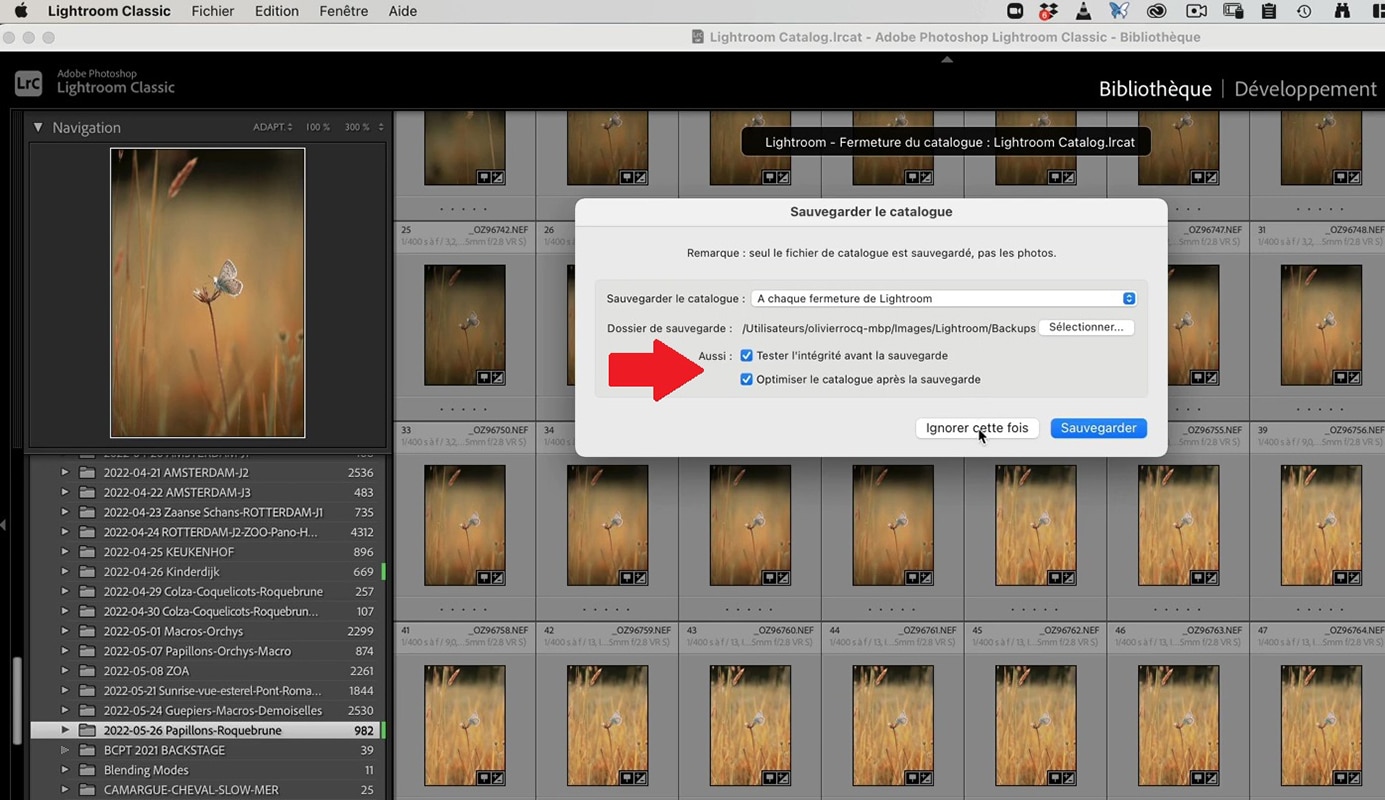
Task: Select thumbnail 45 _OZ96762.NEF
Action: click(1035, 725)
